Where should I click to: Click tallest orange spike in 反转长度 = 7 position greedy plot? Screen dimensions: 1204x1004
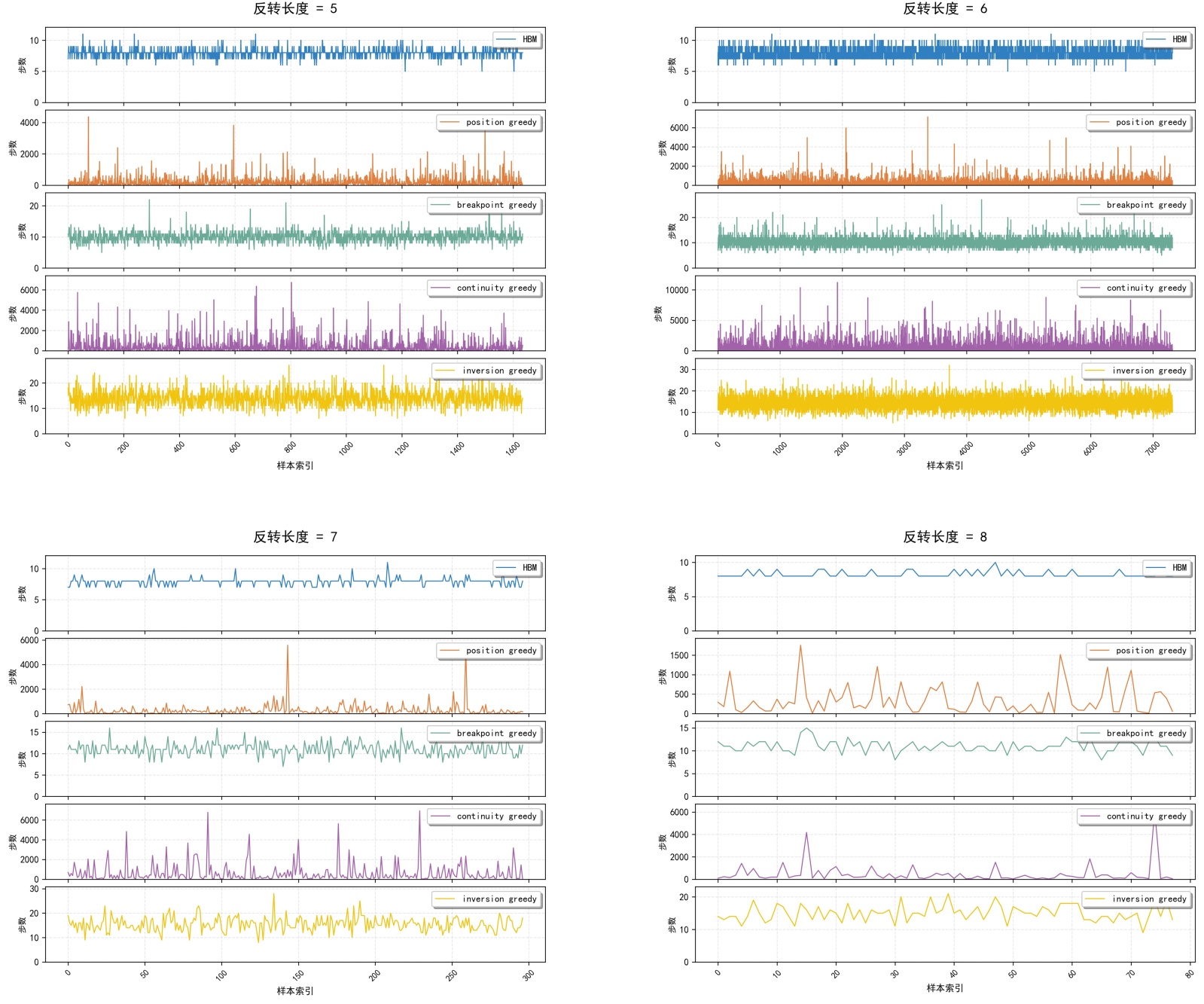point(287,646)
